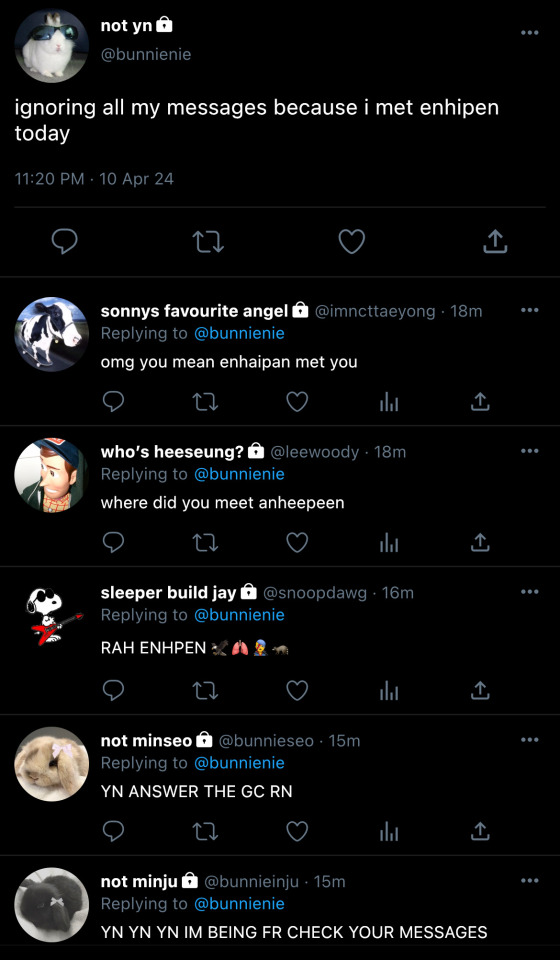
Task: Reply to sleeper build jay's tweet
Action: tap(113, 691)
